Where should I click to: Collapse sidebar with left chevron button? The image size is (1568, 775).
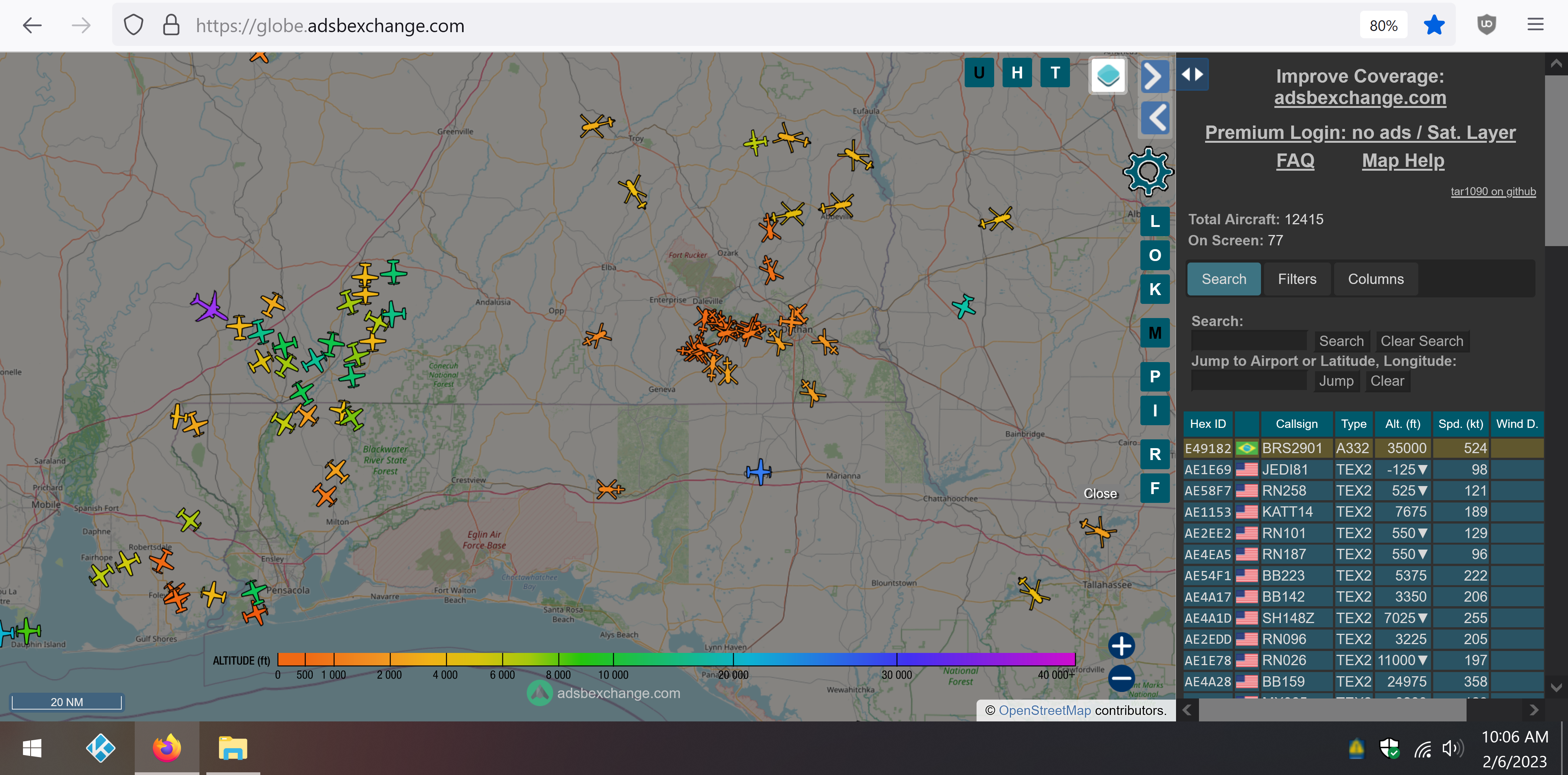click(1154, 118)
